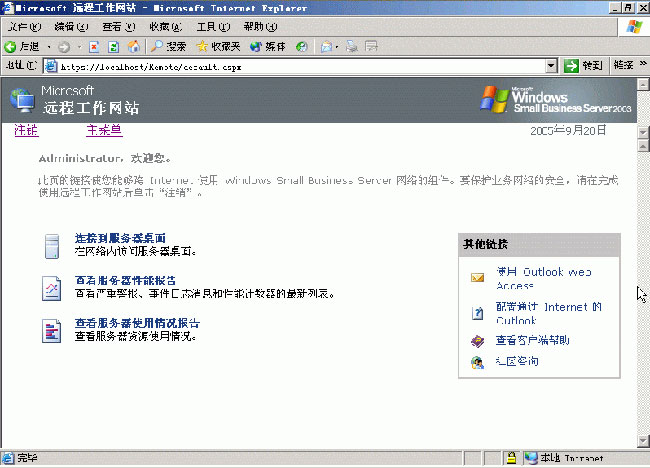Click the scrollbar up arrow at top
This screenshot has height=468, width=650.
[x=643, y=85]
